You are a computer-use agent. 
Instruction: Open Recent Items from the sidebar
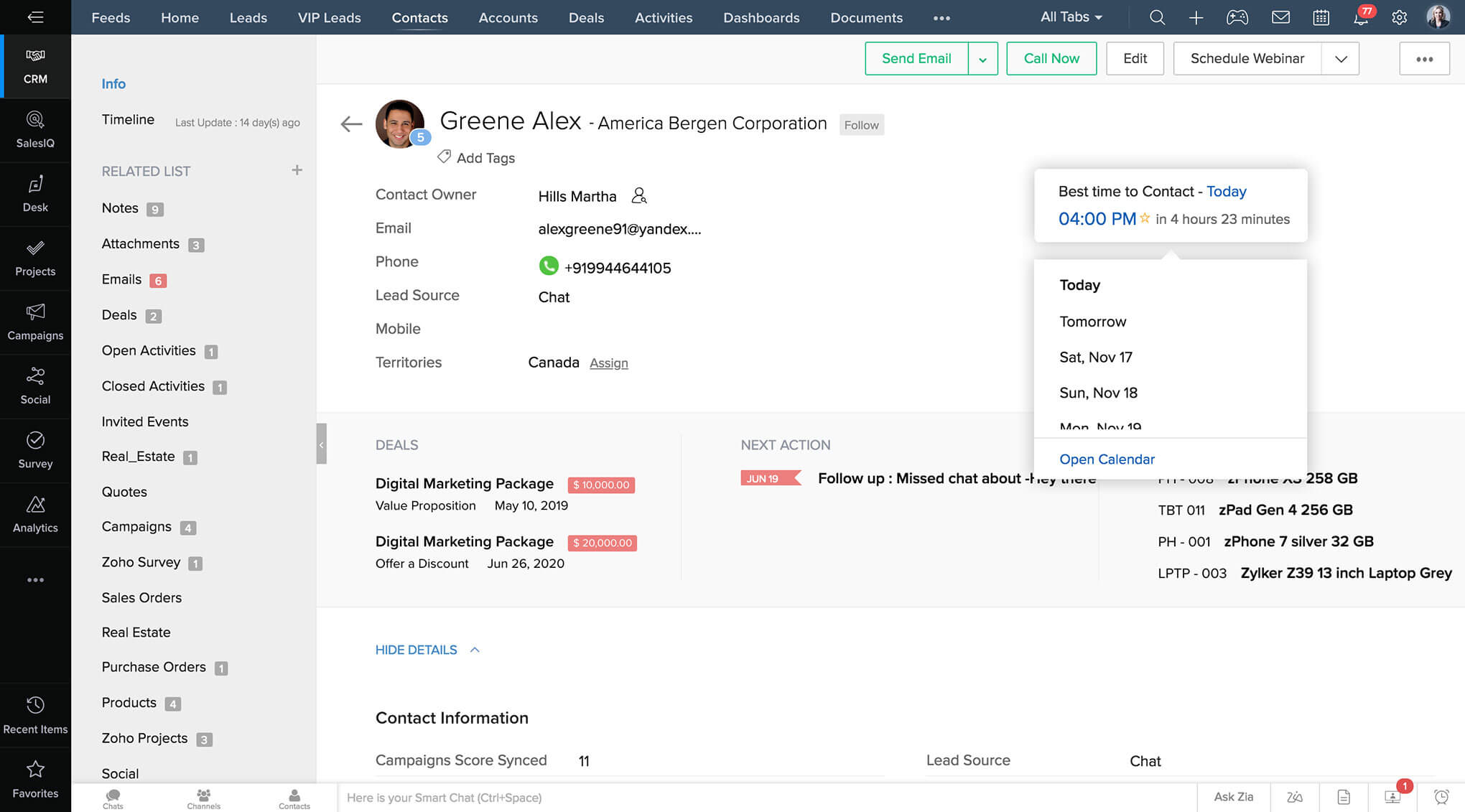coord(36,714)
